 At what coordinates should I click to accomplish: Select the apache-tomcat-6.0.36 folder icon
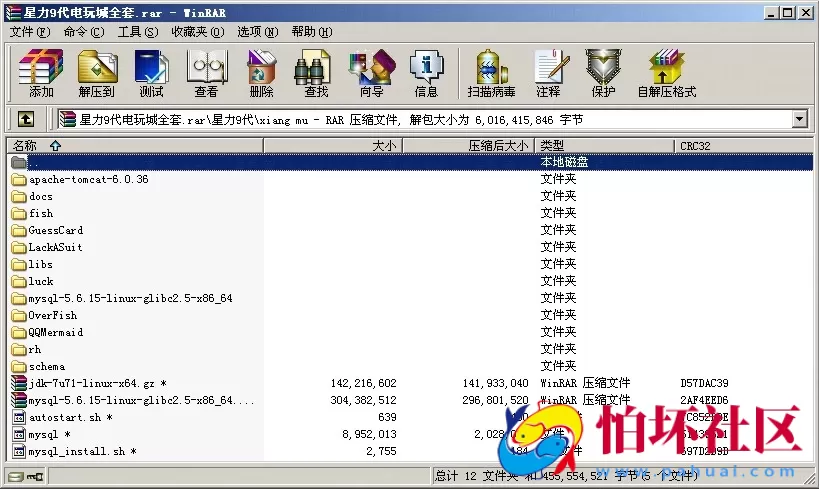pyautogui.click(x=19, y=180)
